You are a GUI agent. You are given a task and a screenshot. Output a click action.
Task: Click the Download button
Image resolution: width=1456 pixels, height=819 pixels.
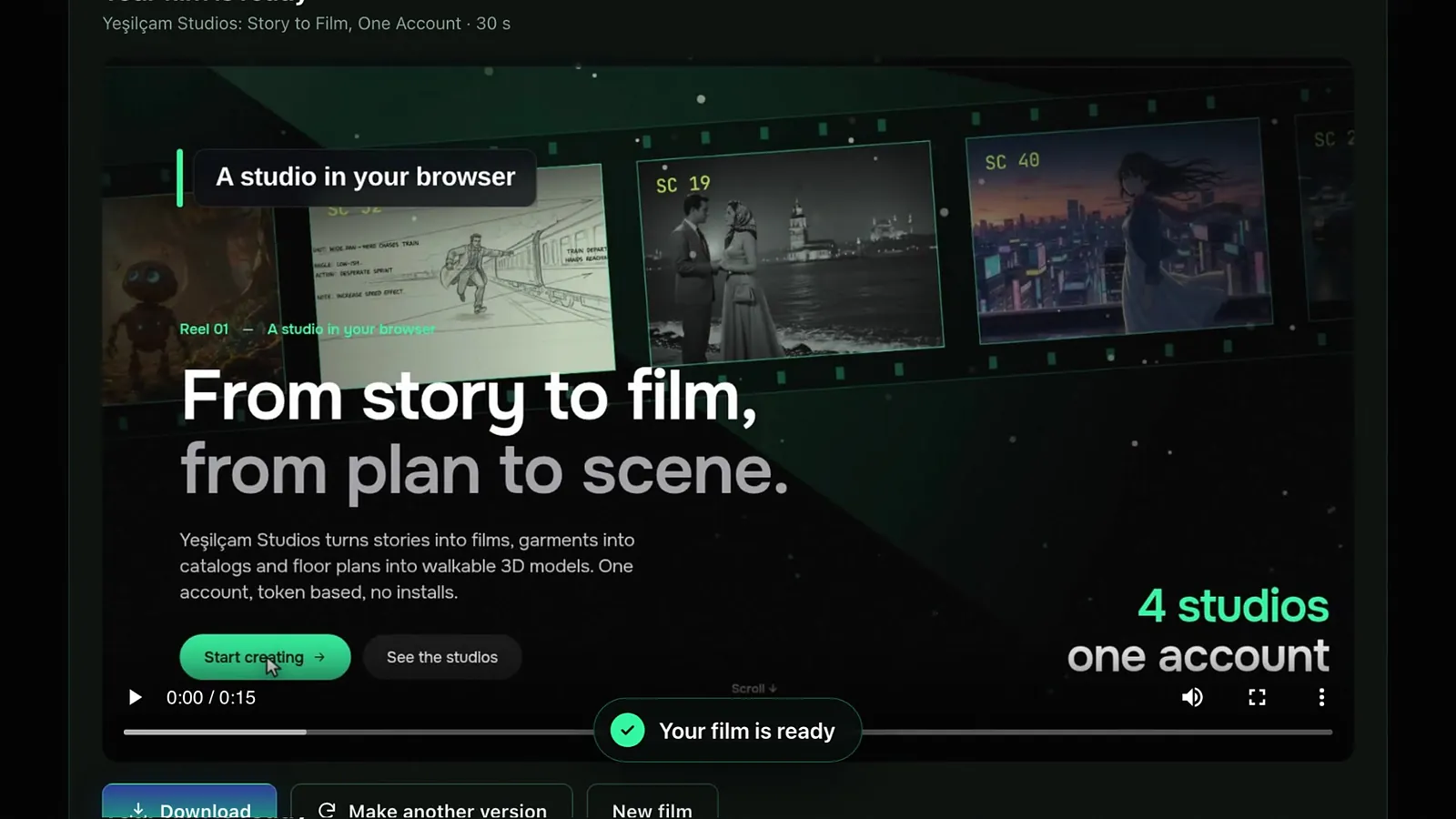(189, 802)
